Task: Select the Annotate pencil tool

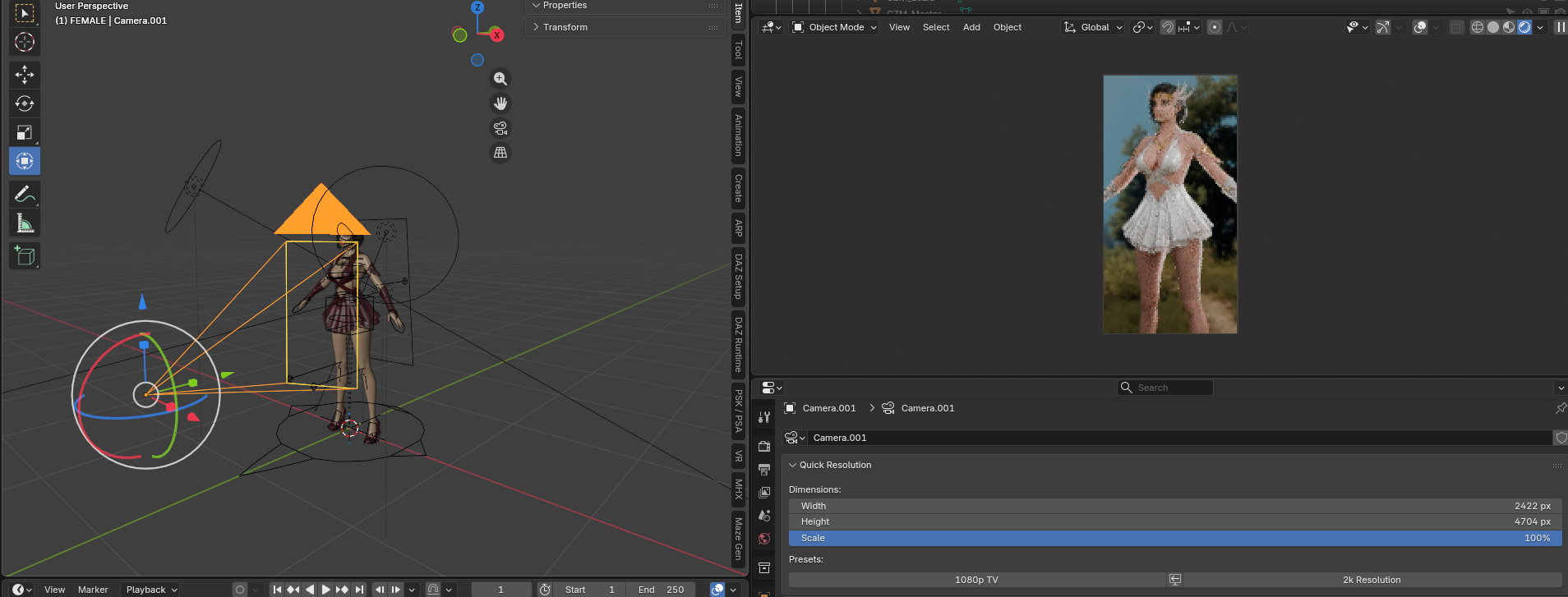Action: 25,195
